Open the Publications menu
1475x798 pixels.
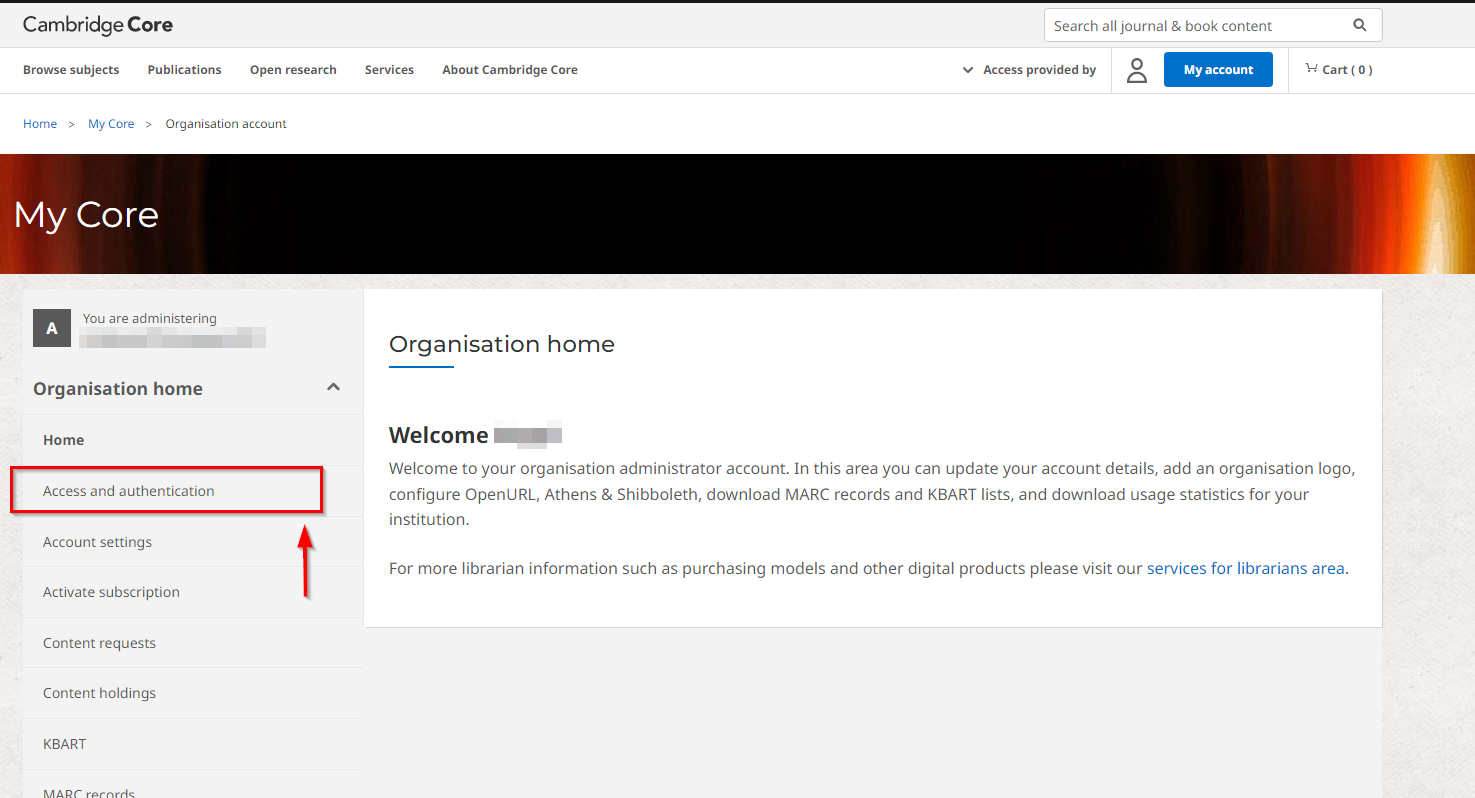(x=184, y=70)
